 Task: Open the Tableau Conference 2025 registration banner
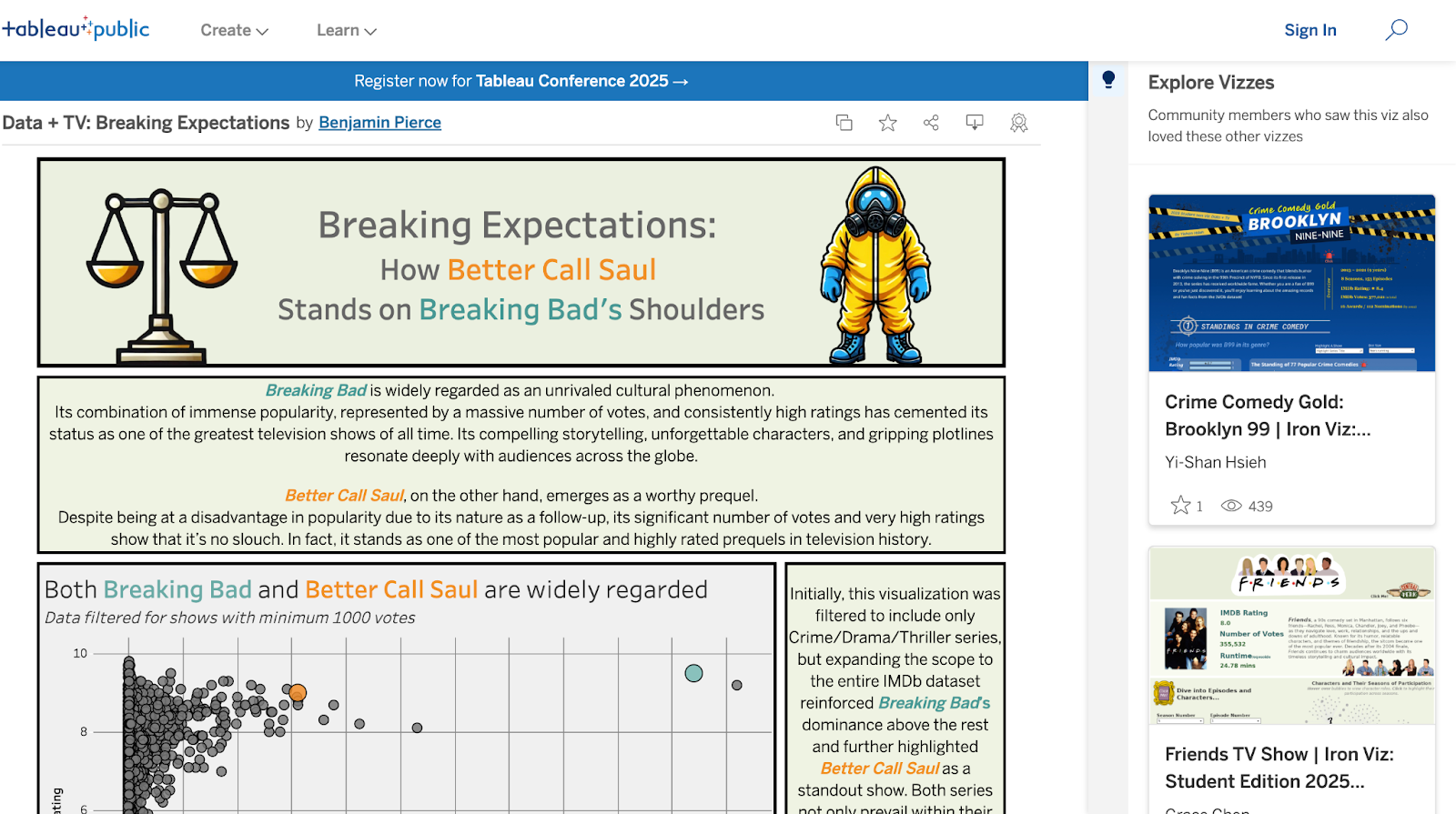pos(521,81)
